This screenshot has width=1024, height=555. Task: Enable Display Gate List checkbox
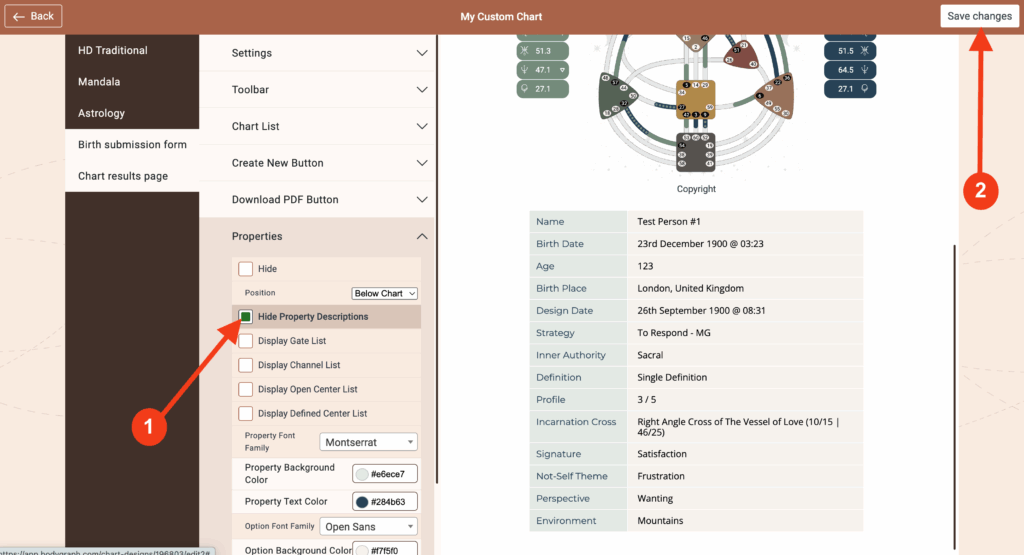(x=245, y=341)
